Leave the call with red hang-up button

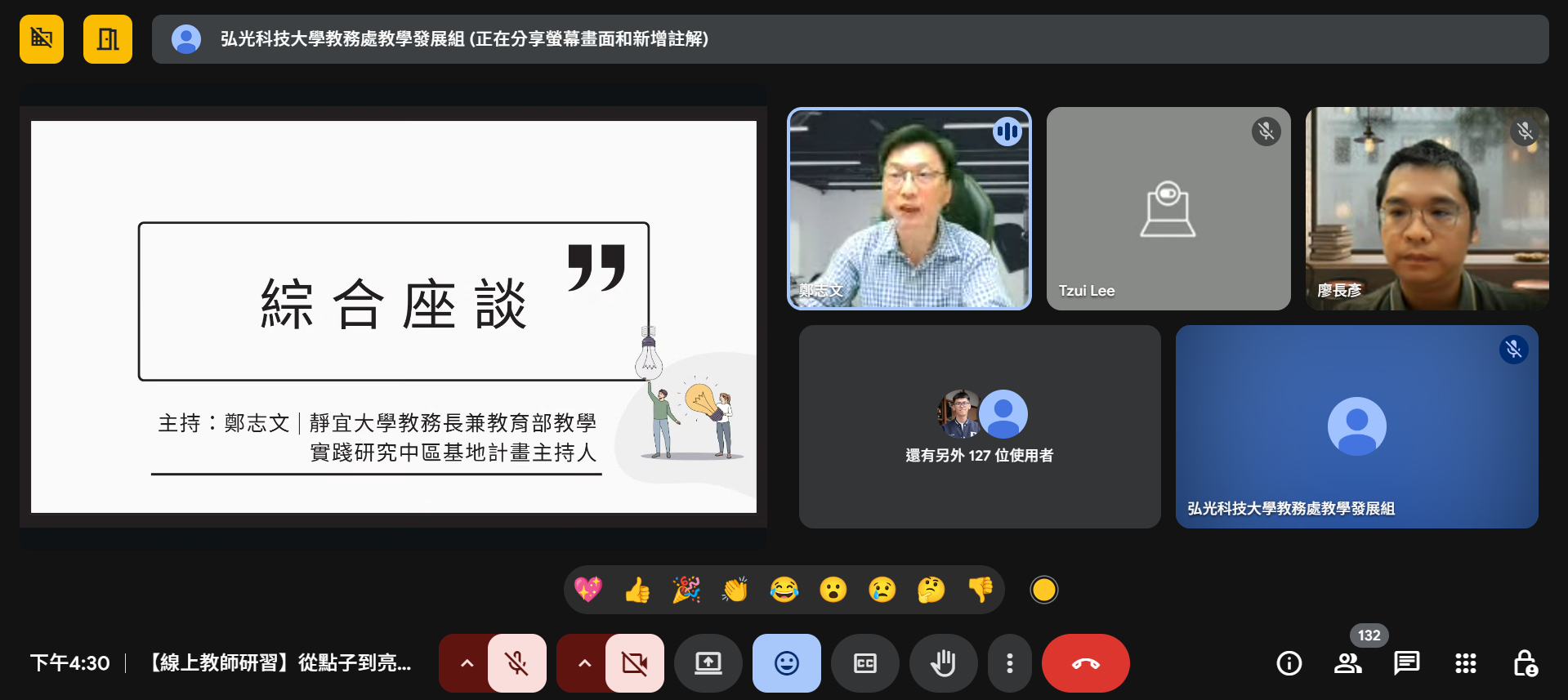[1085, 663]
